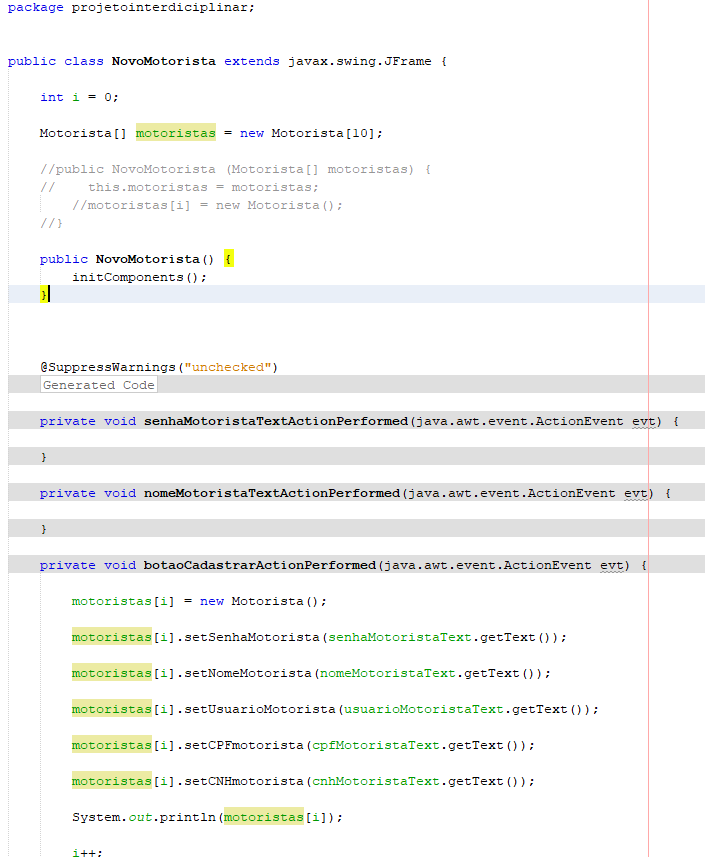Select the NovoMotorista class name in class declaration
705x857 pixels.
point(163,61)
